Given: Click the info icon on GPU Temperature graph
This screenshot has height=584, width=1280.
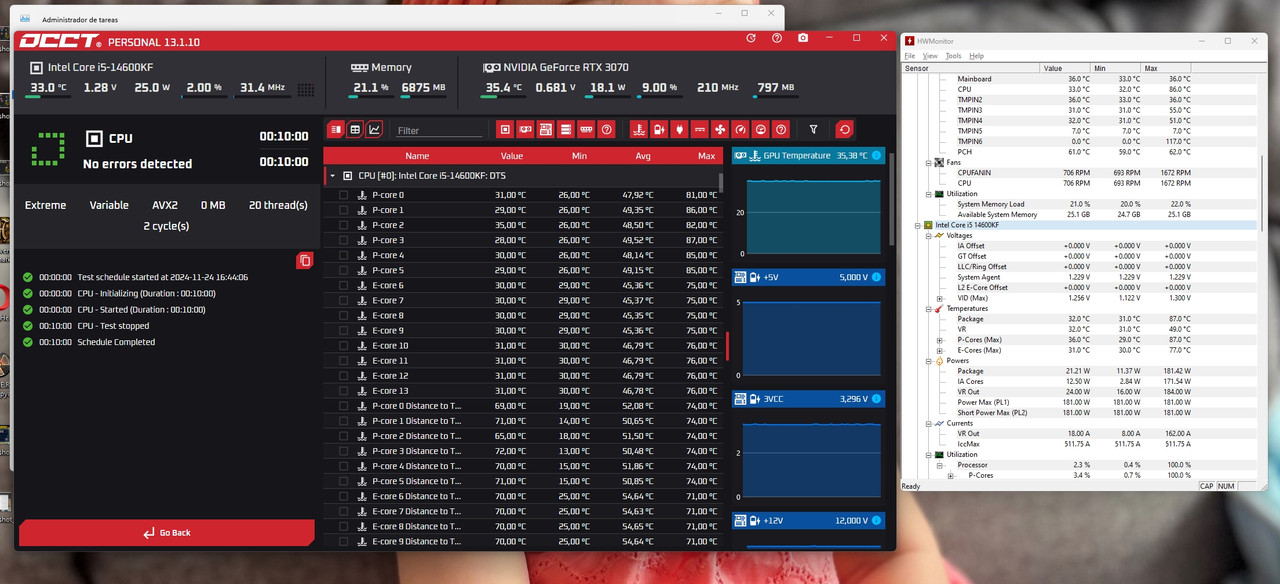Looking at the screenshot, I should [x=876, y=155].
